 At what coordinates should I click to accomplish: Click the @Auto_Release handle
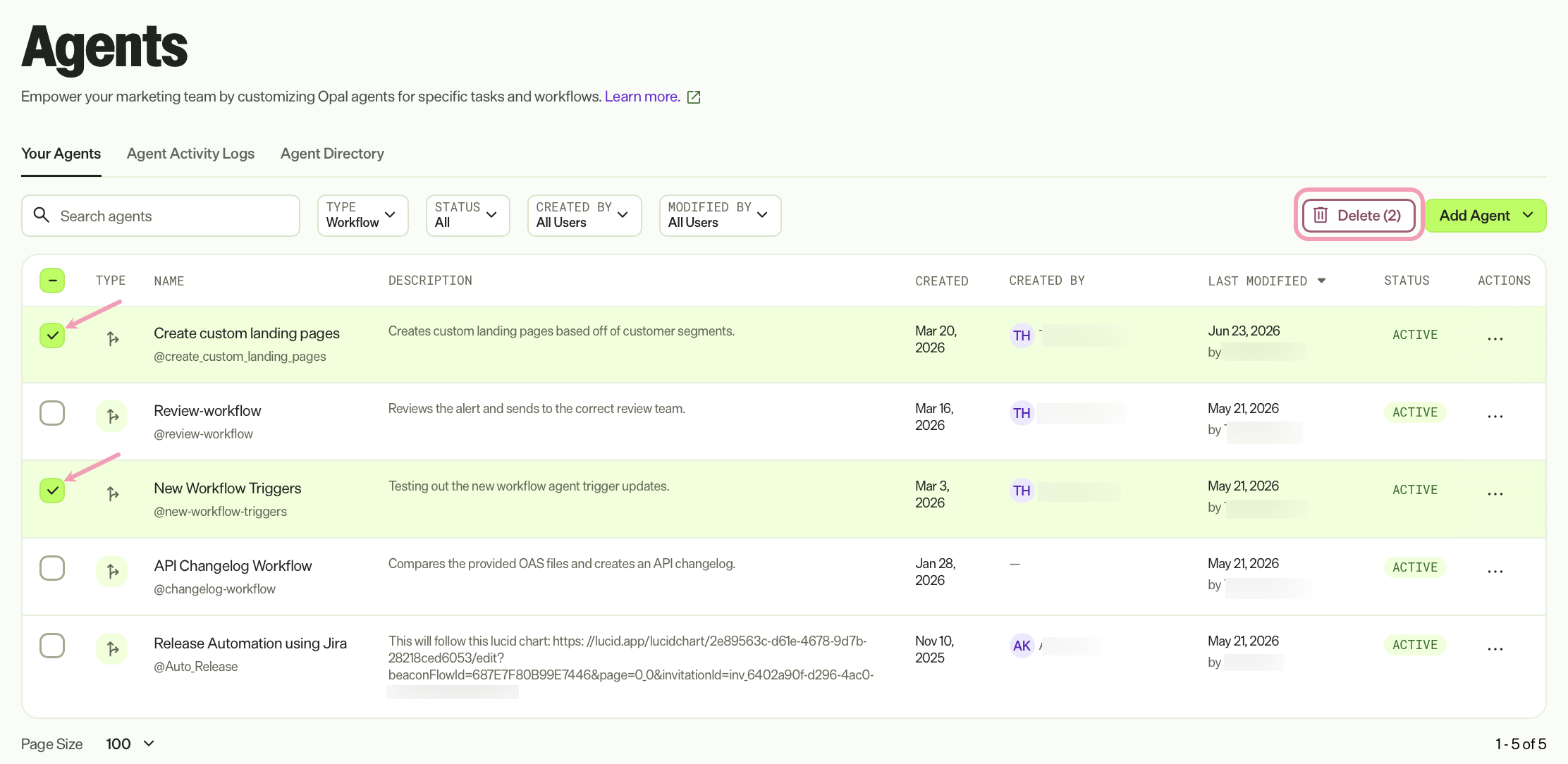(x=195, y=667)
